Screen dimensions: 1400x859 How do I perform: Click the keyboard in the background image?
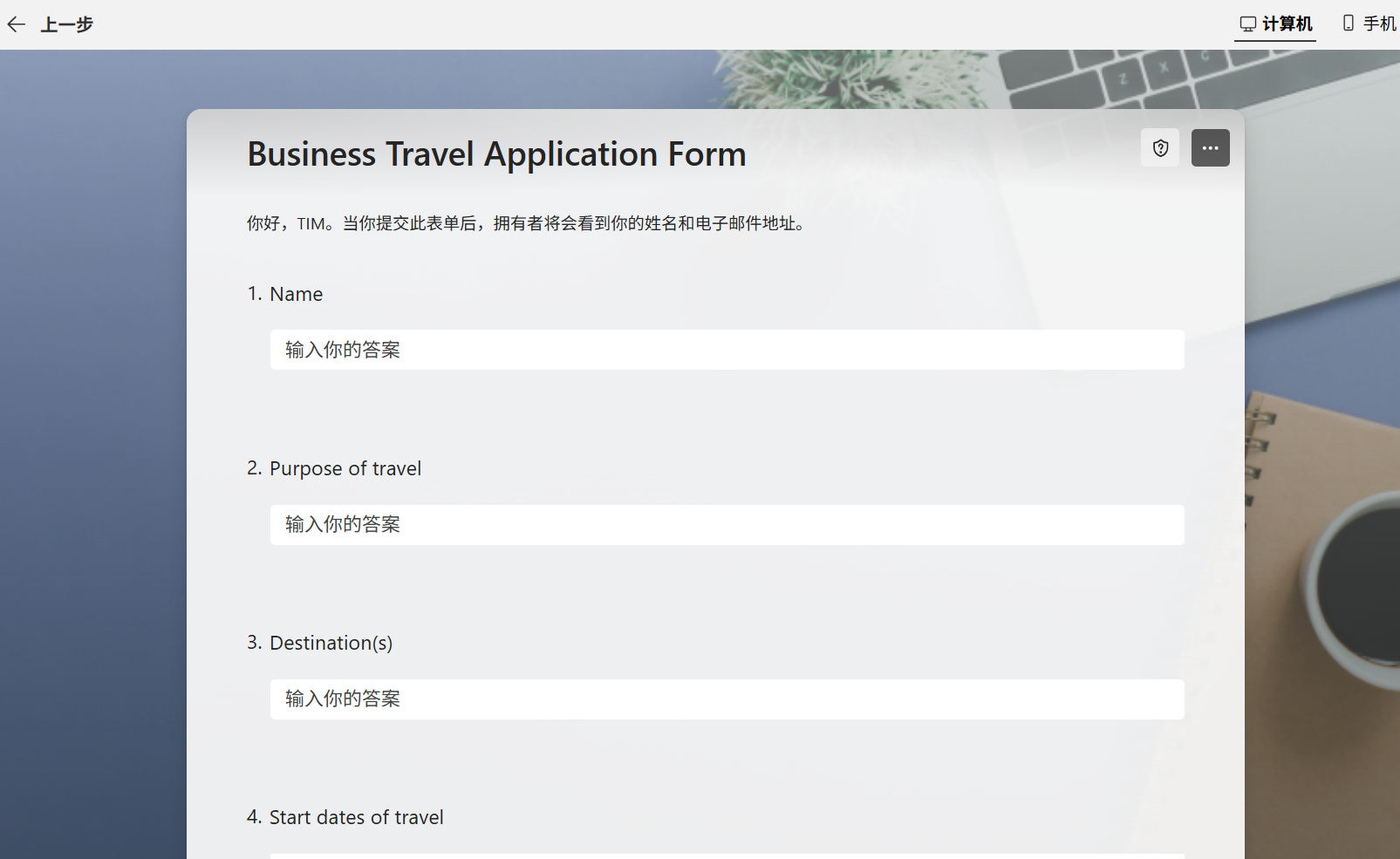pyautogui.click(x=1195, y=78)
